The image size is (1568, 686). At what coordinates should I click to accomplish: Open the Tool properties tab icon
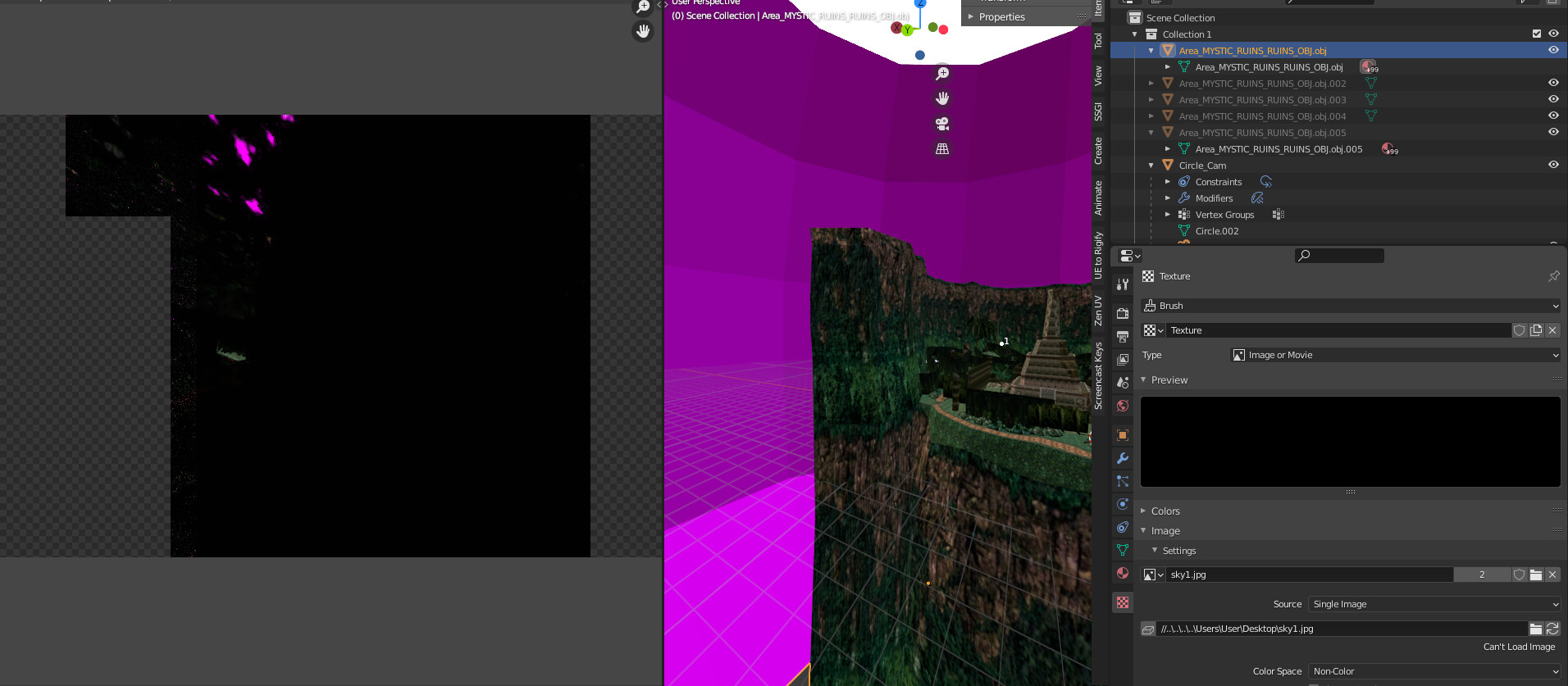1123,284
